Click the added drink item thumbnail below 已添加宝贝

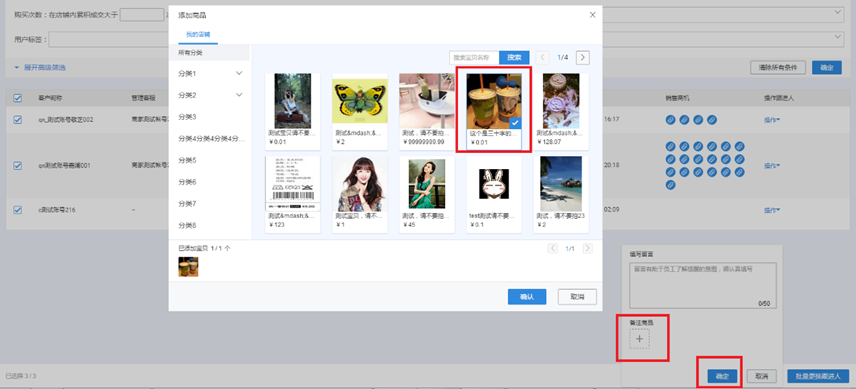coord(188,267)
